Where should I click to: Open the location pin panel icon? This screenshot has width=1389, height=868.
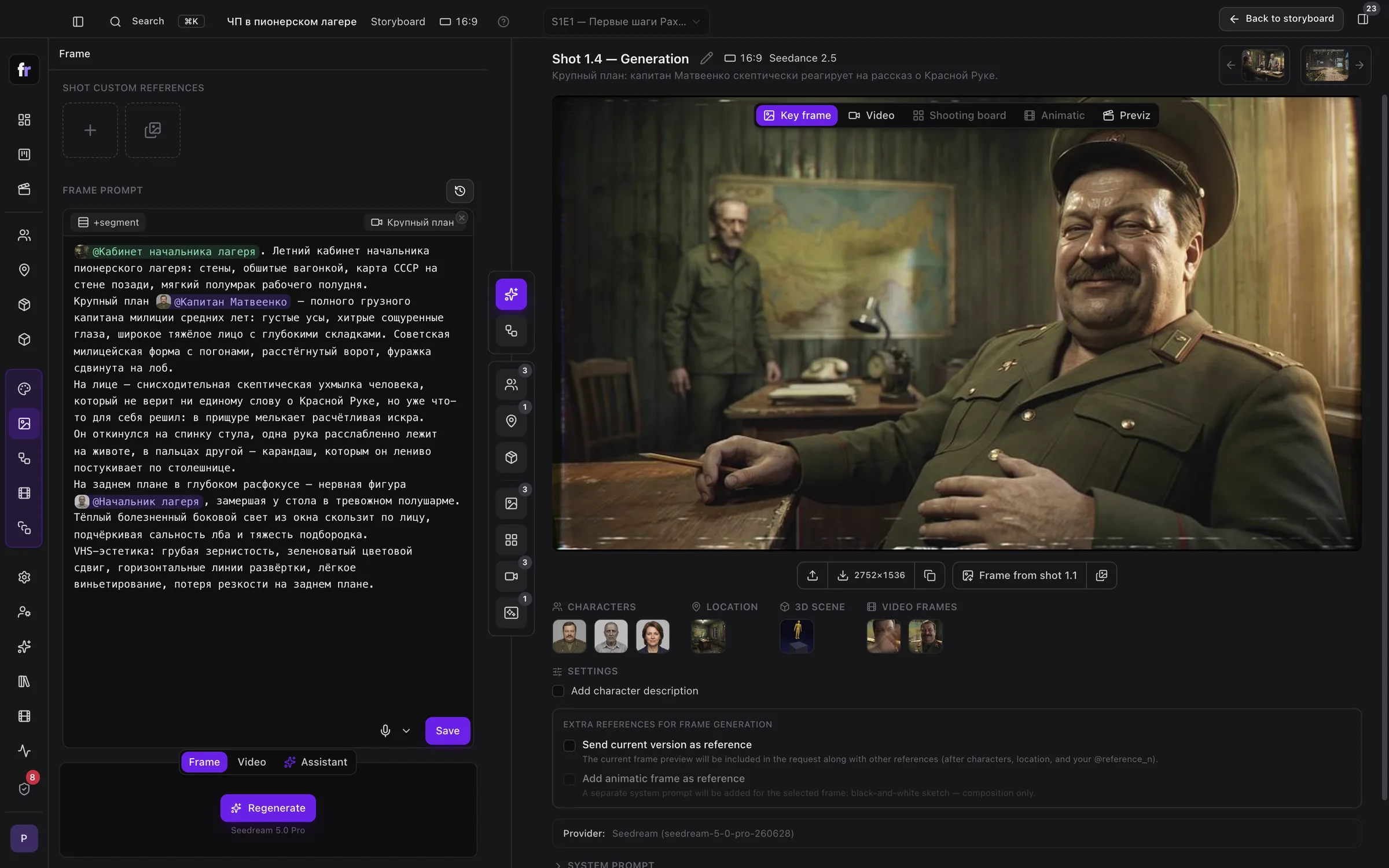click(511, 421)
